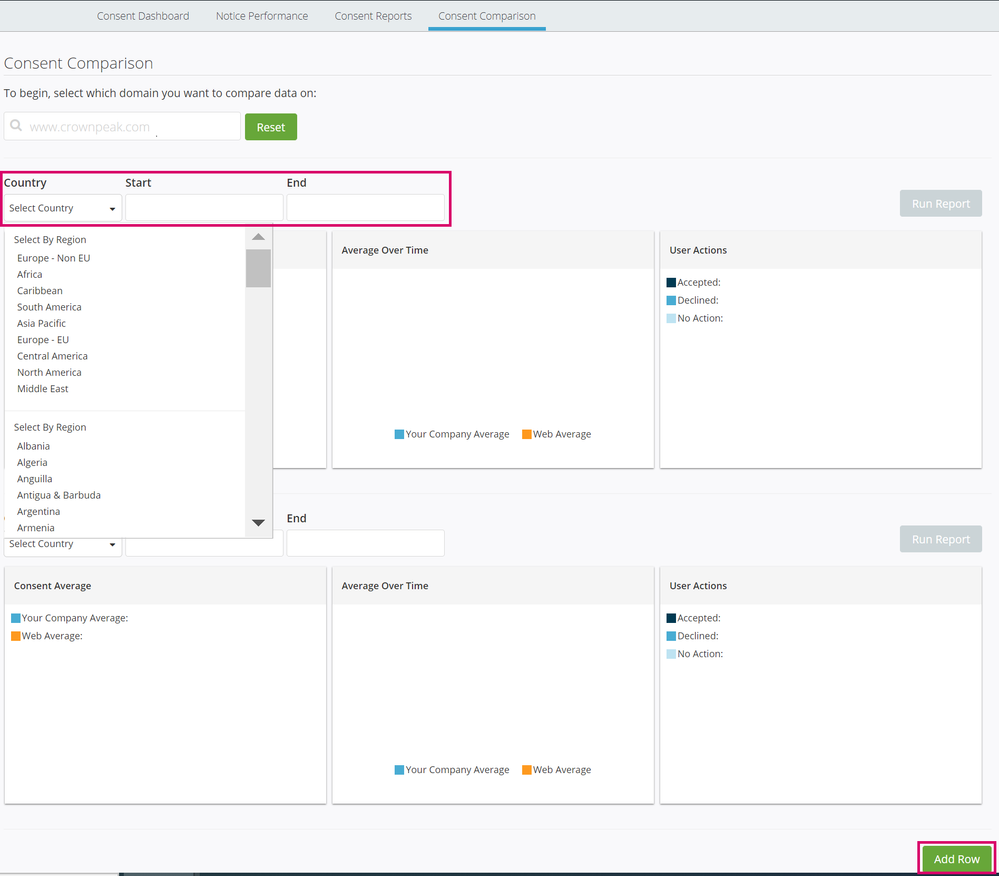Screen dimensions: 999x876
Task: Click the dropdown list scroll up arrow
Action: 258,237
